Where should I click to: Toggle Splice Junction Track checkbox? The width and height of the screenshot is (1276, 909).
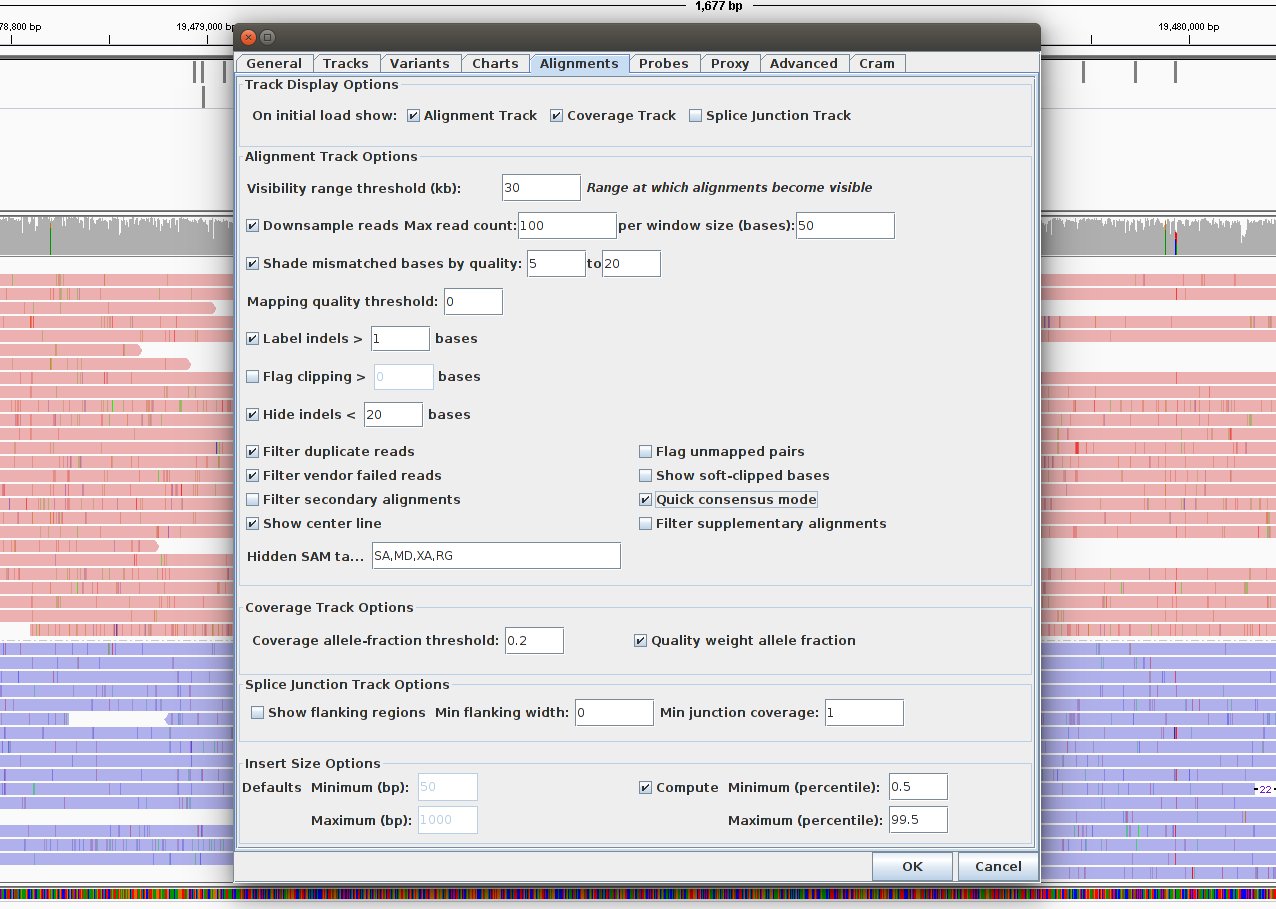[x=696, y=116]
